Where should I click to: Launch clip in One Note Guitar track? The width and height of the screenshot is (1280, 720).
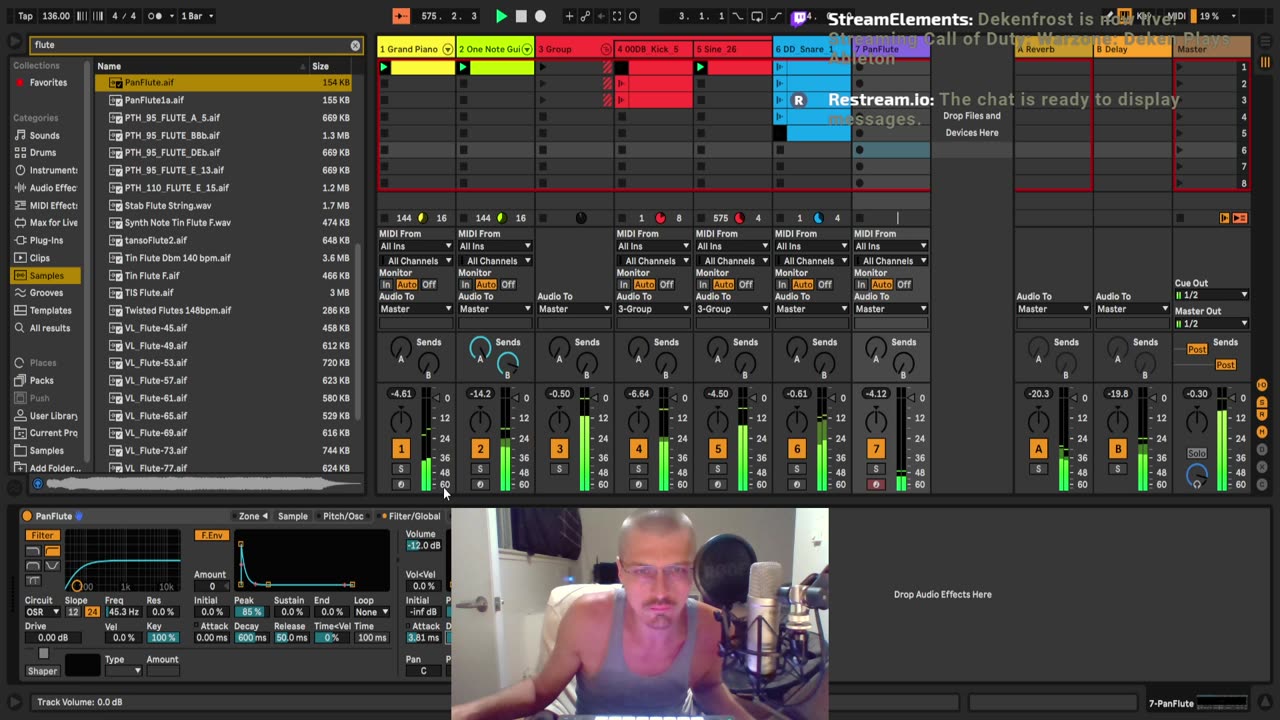point(463,67)
